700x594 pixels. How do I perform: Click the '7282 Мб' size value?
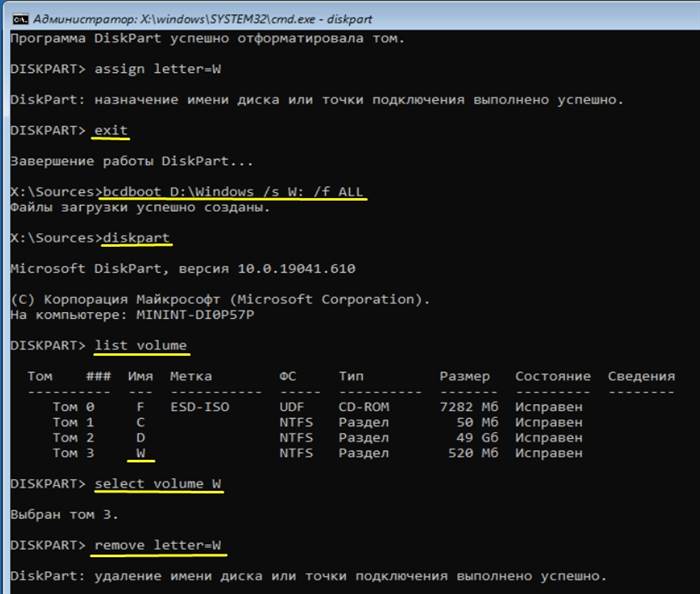pyautogui.click(x=469, y=407)
